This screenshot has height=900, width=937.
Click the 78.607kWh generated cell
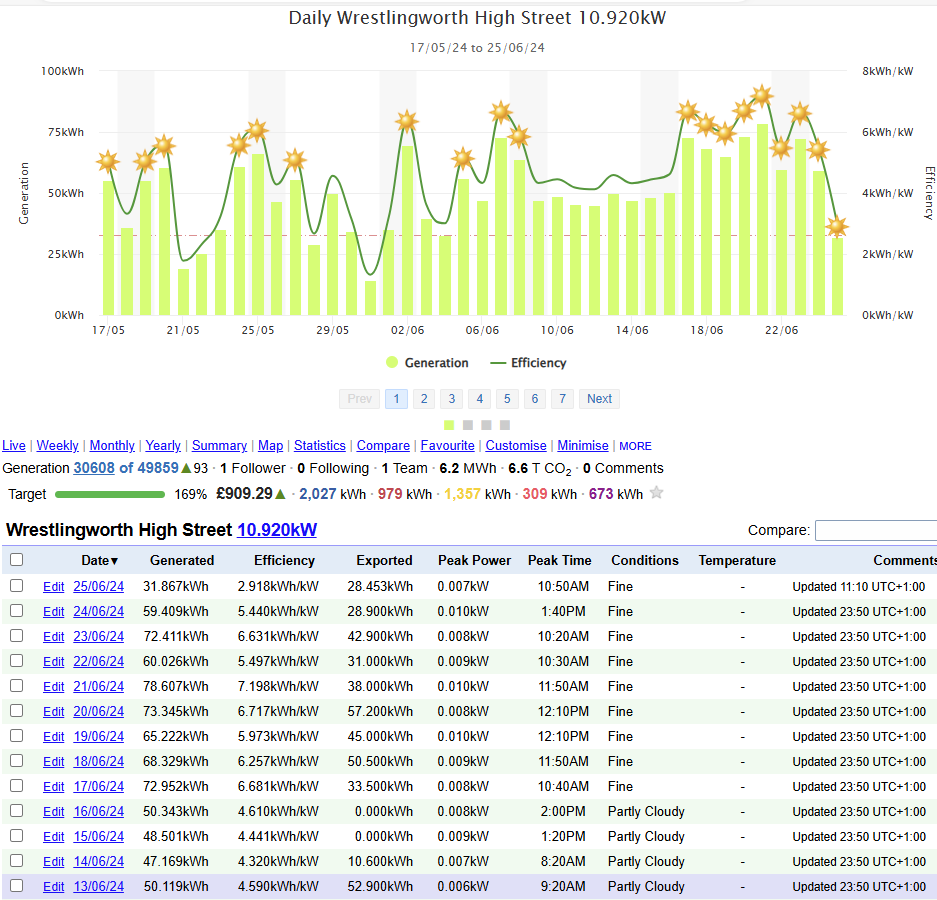(x=176, y=687)
